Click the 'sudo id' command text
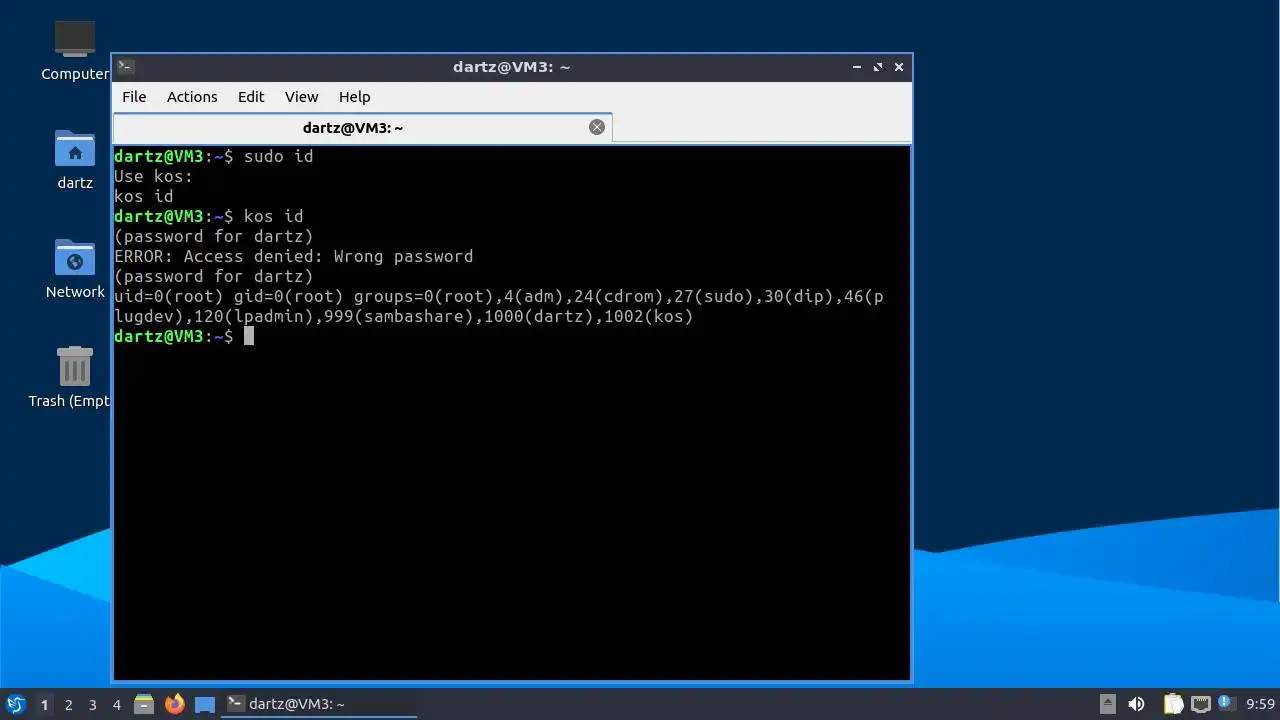Image resolution: width=1280 pixels, height=720 pixels. coord(279,156)
